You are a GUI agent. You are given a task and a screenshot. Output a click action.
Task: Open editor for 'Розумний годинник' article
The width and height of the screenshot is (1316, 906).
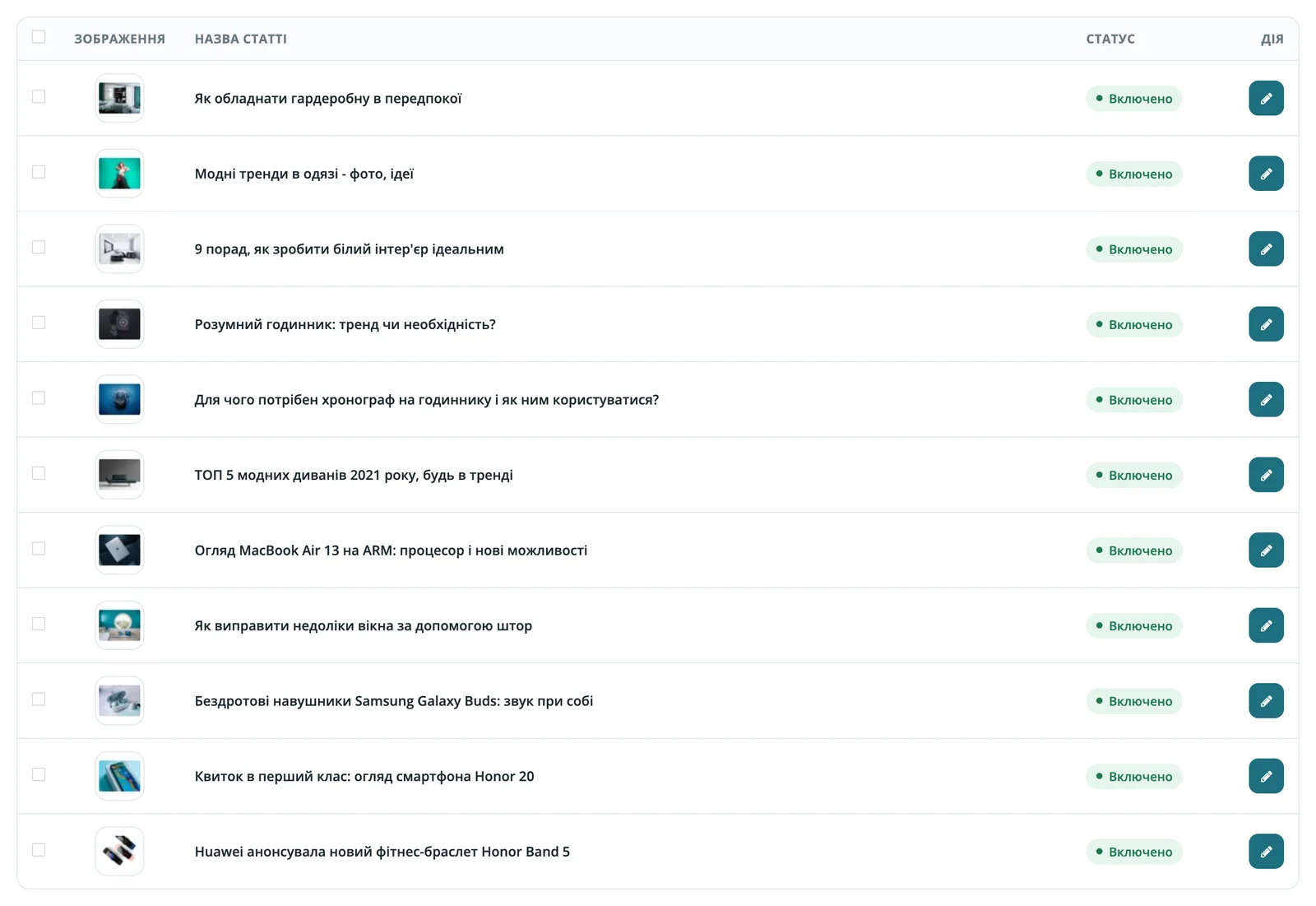click(1266, 324)
